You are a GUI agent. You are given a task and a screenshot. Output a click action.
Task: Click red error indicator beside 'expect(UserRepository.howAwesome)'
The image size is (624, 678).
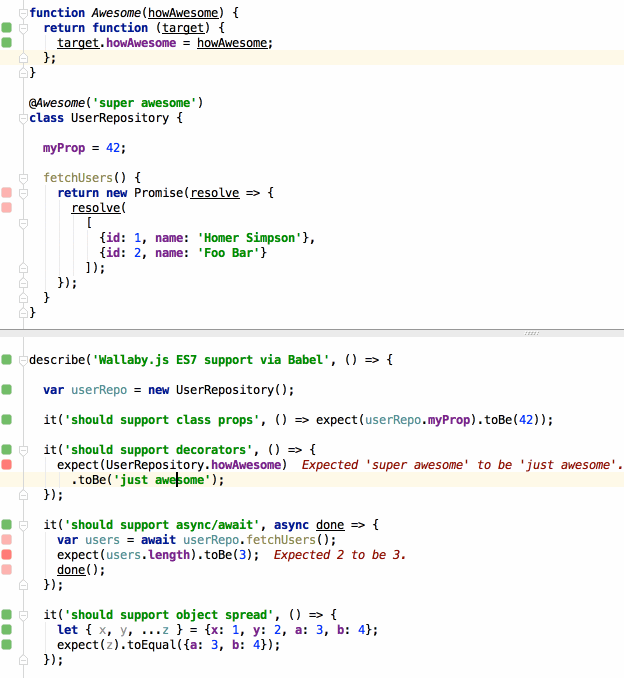click(7, 465)
